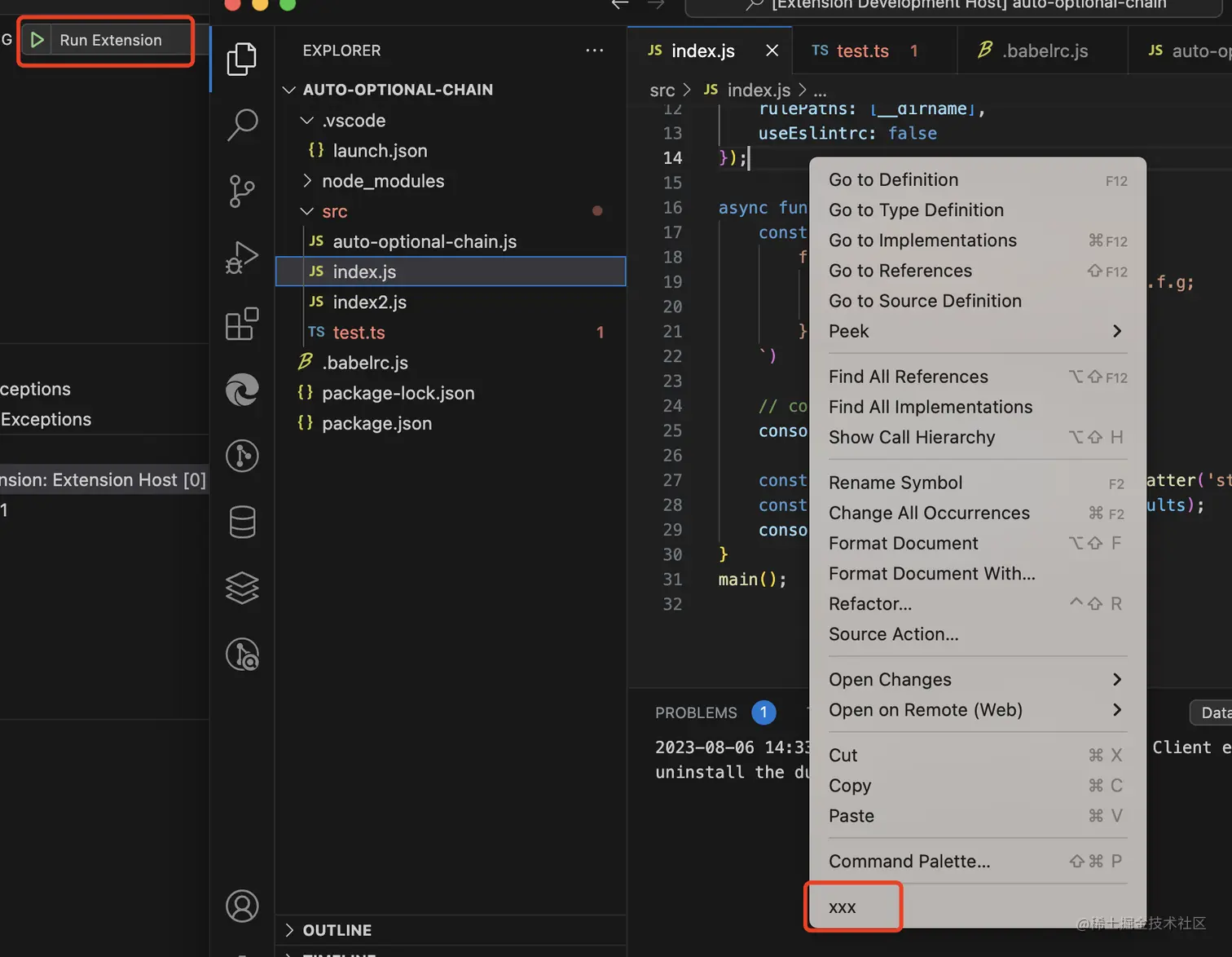Choose Command Palette... in context menu
Screen dimensions: 1232x957
(978, 862)
